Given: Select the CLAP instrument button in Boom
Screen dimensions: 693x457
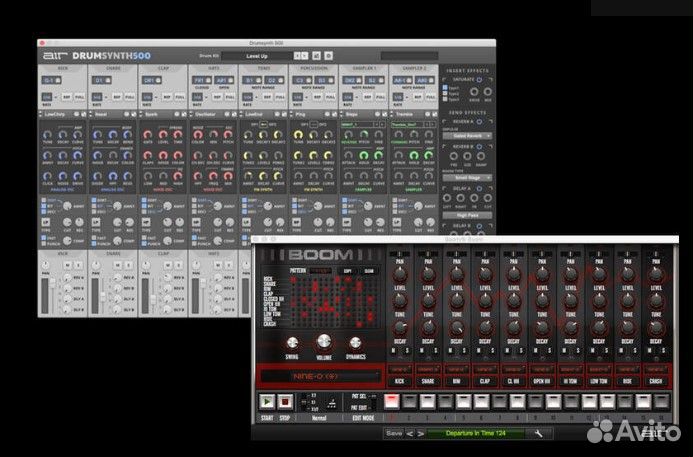Looking at the screenshot, I should (x=485, y=381).
